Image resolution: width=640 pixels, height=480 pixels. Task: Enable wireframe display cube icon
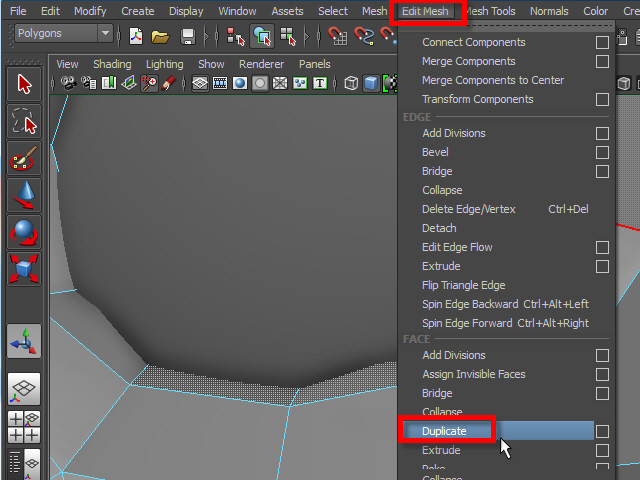point(351,83)
